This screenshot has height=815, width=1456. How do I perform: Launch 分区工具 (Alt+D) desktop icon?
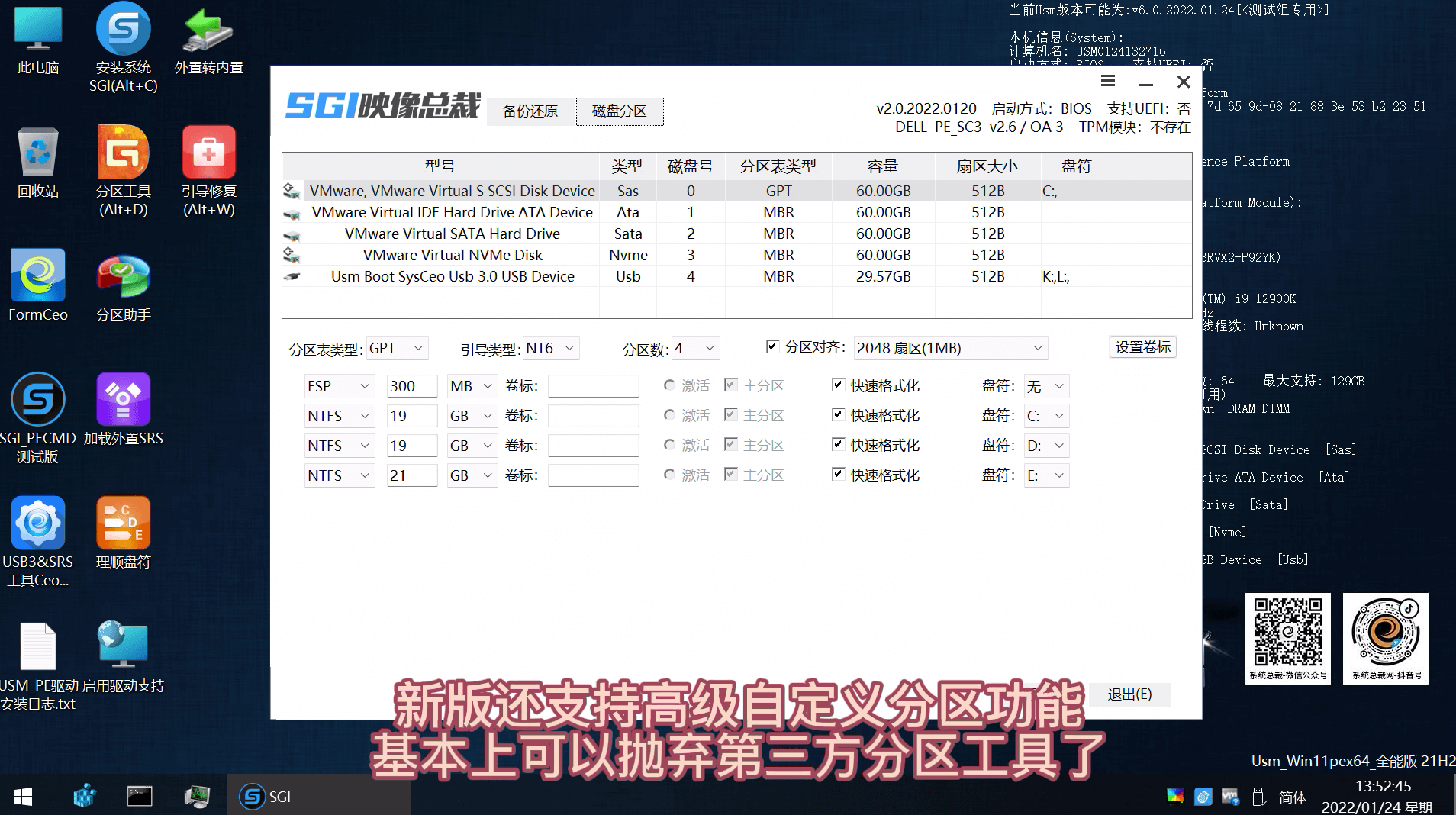coord(124,171)
